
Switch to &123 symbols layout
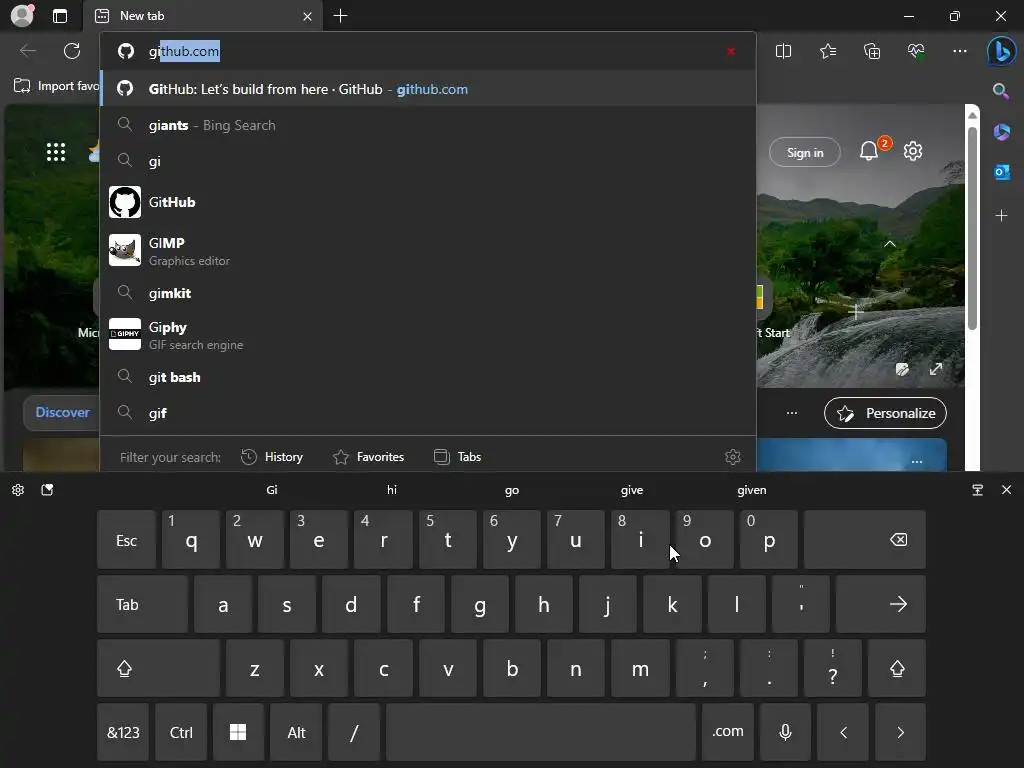(123, 732)
